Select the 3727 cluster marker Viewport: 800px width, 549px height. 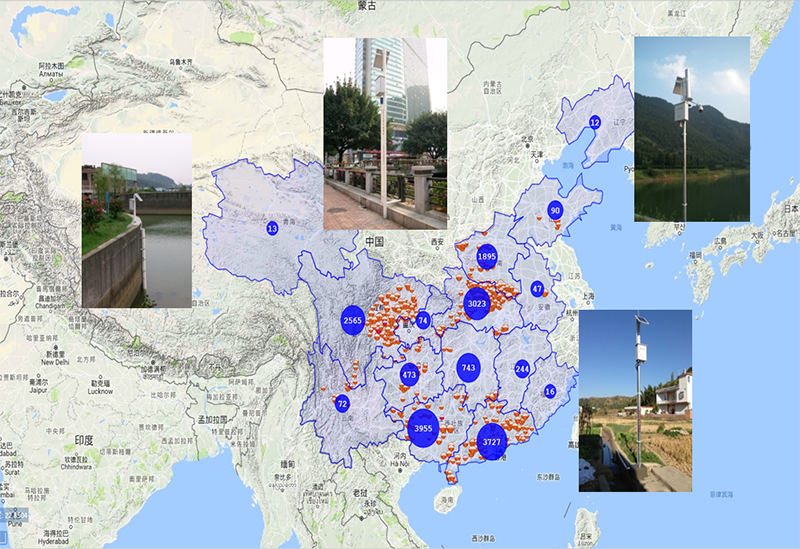491,441
